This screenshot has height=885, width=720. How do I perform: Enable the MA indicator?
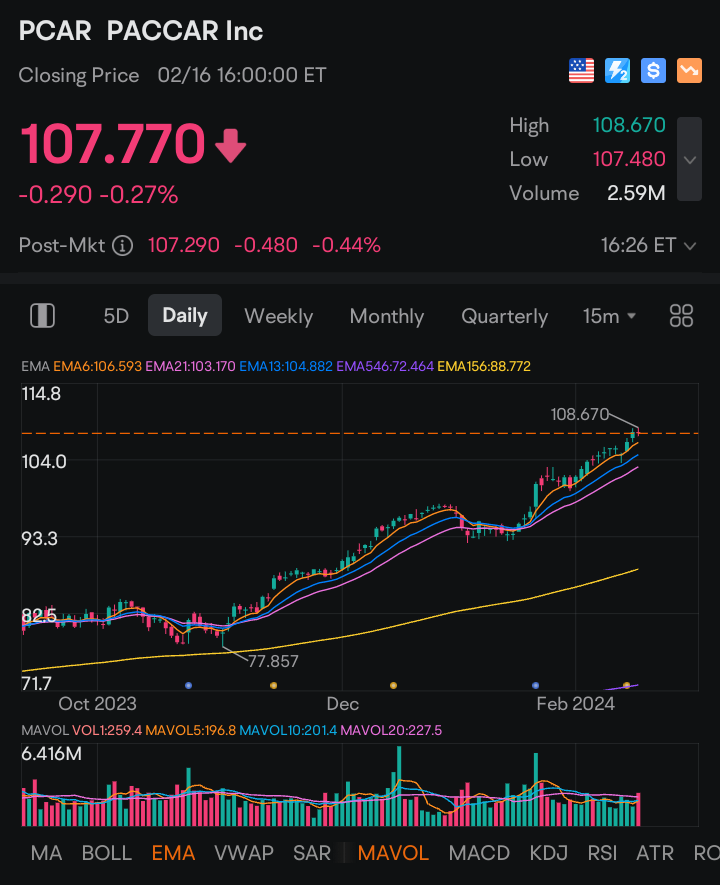coord(46,853)
